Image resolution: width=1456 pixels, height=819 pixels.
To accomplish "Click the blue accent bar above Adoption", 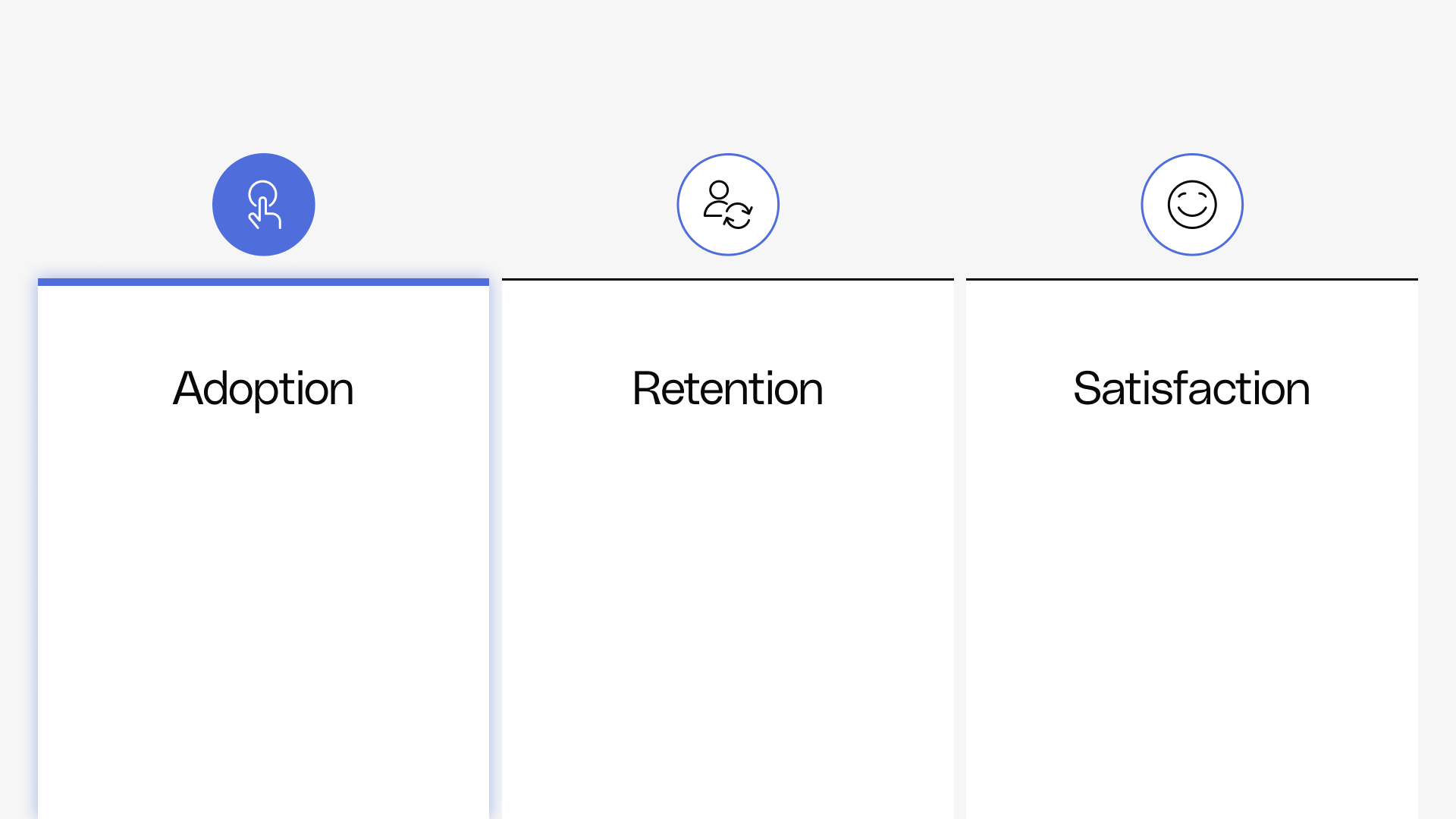I will pos(264,281).
